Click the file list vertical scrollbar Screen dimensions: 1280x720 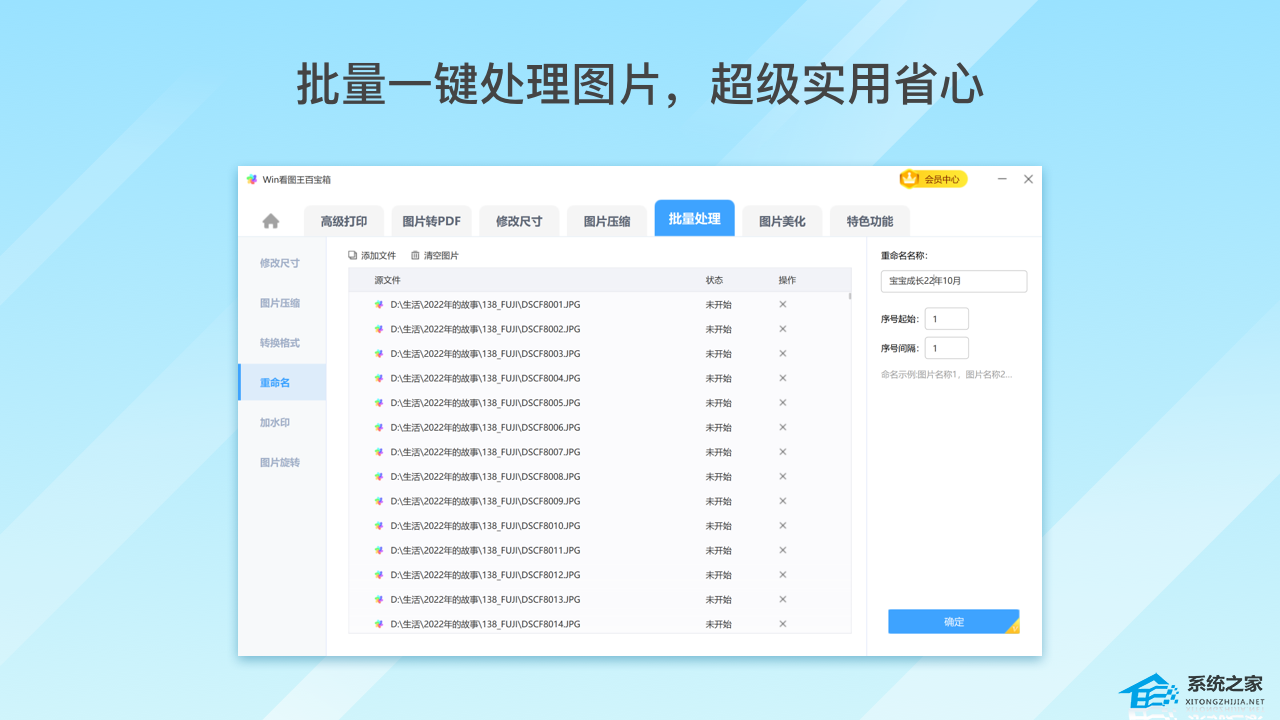(x=850, y=296)
